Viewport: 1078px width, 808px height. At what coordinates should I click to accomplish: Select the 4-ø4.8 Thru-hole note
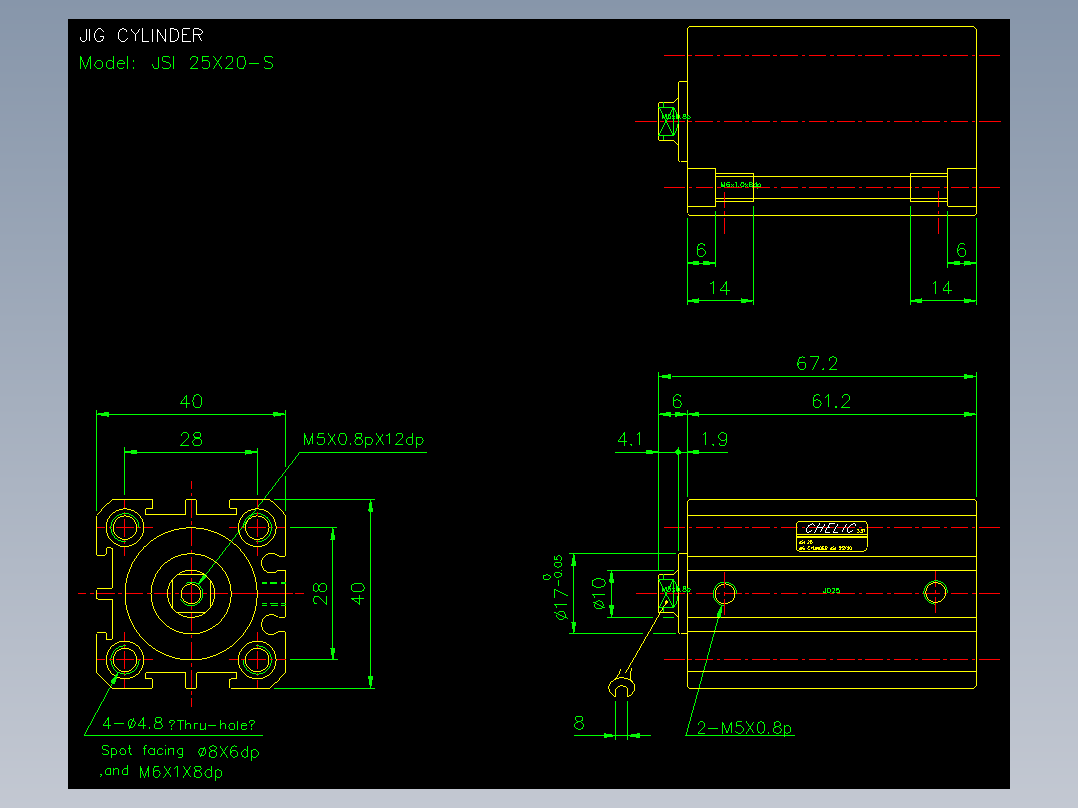pos(179,724)
